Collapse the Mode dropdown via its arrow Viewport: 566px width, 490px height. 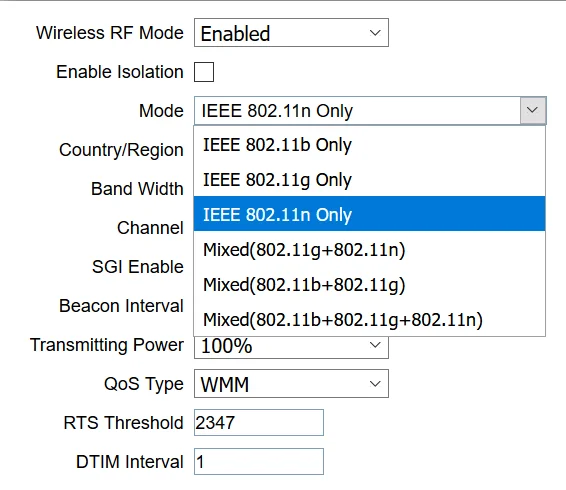[533, 110]
